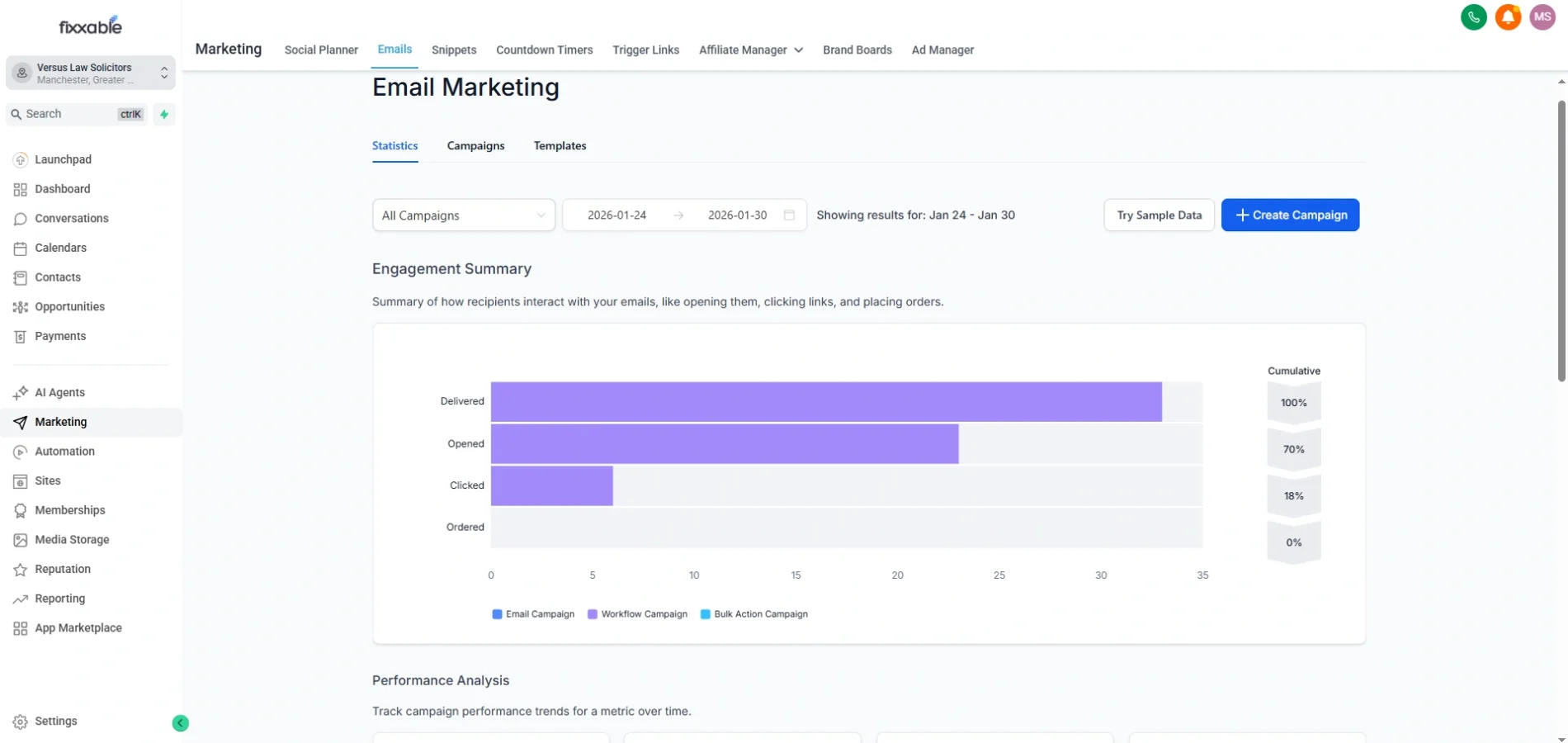The width and height of the screenshot is (1568, 743).
Task: Open the Social Planner tab
Action: pos(321,50)
